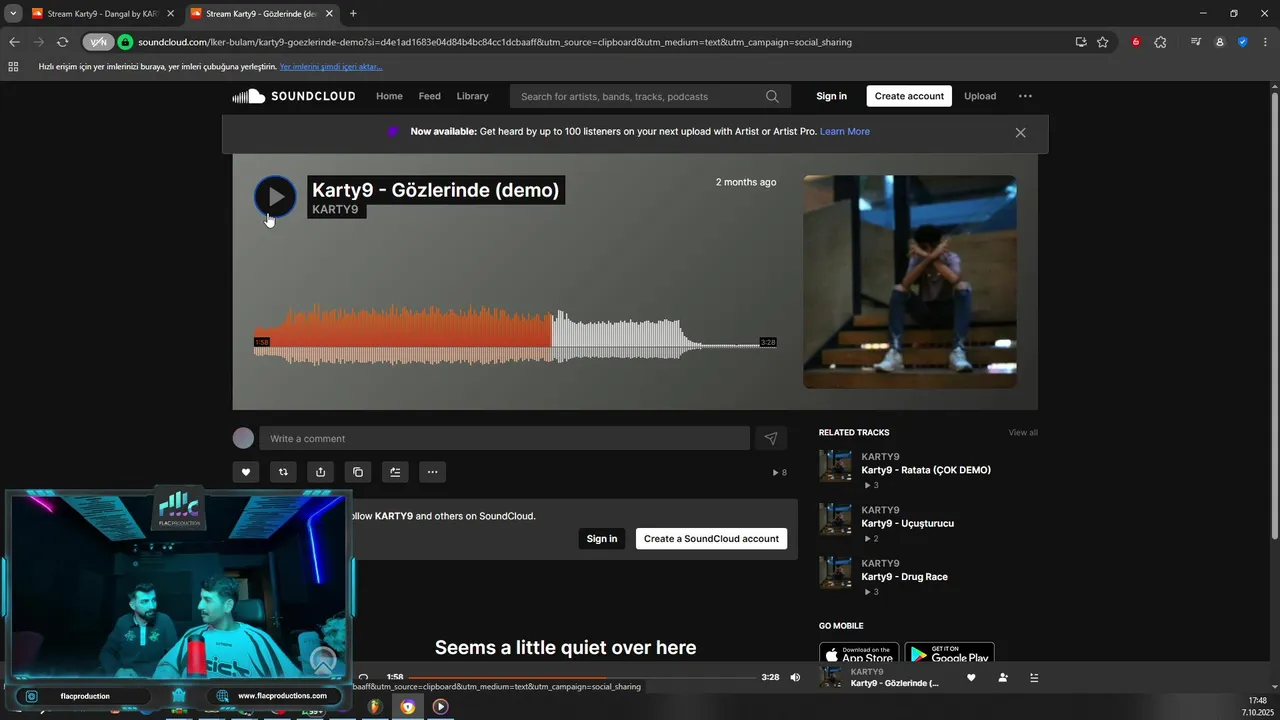Screen dimensions: 1280x720
Task: Open the browser three-dot menu
Action: coord(1266,42)
